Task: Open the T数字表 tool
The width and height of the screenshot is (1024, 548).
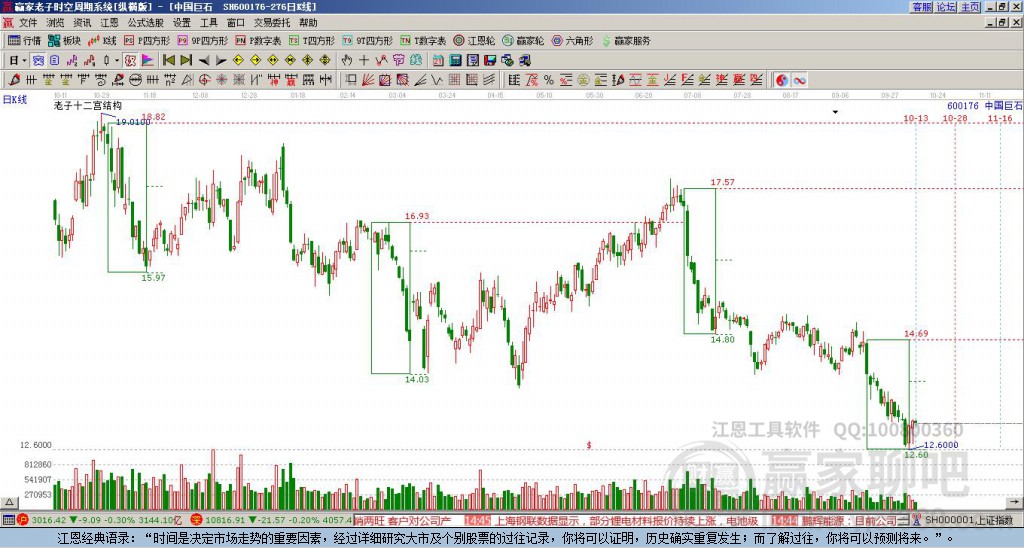Action: [423, 40]
